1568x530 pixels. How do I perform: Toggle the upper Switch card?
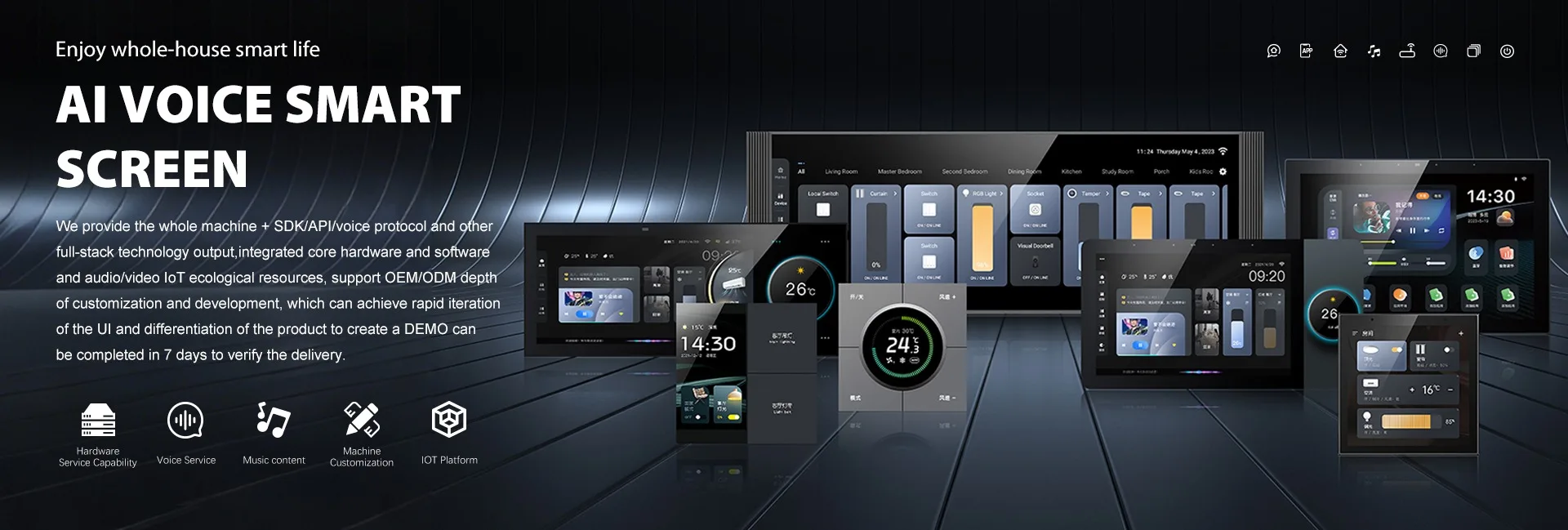(929, 210)
